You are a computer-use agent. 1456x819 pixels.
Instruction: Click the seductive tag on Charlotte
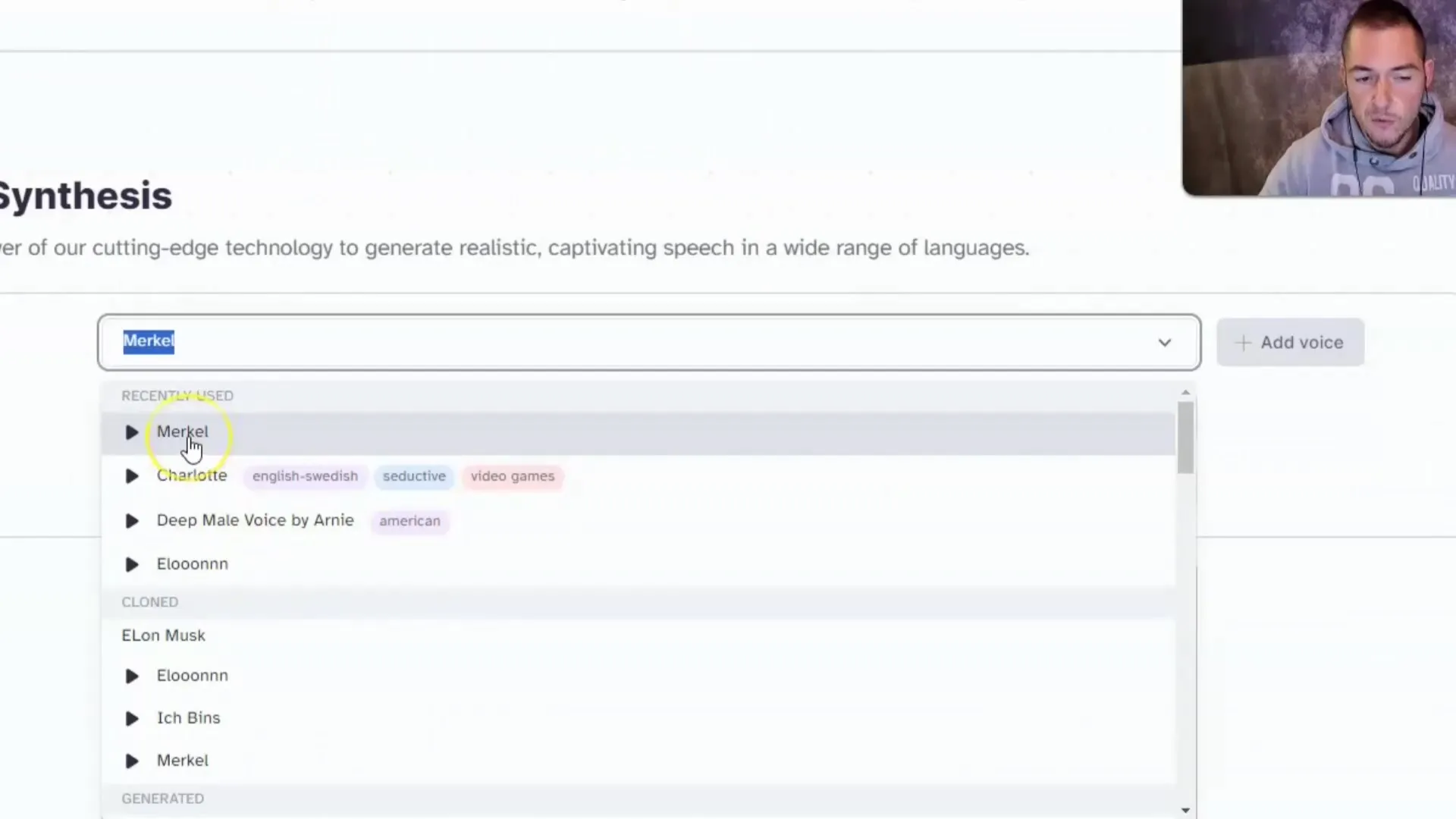tap(415, 475)
